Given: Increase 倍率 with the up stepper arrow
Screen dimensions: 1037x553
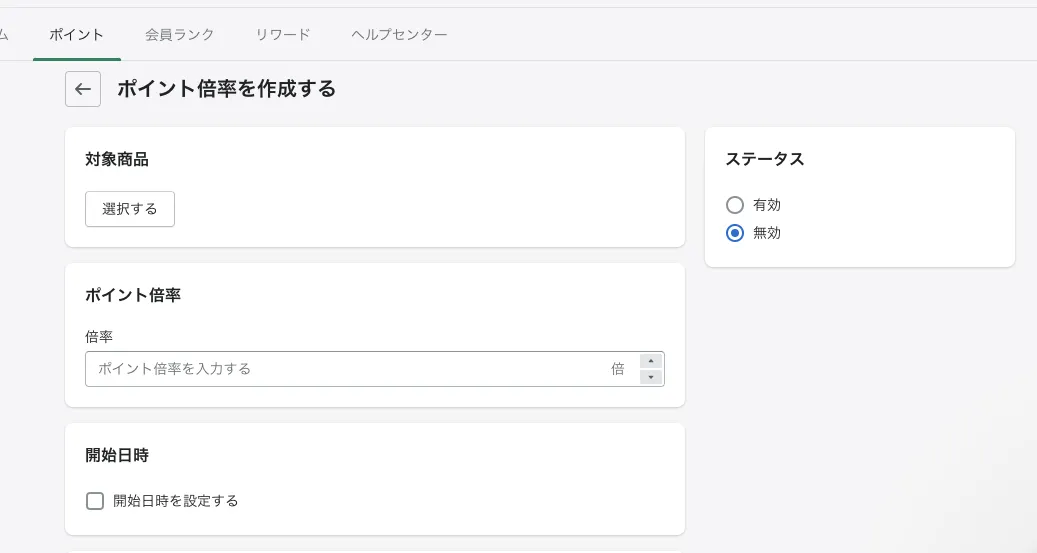Looking at the screenshot, I should (x=651, y=361).
